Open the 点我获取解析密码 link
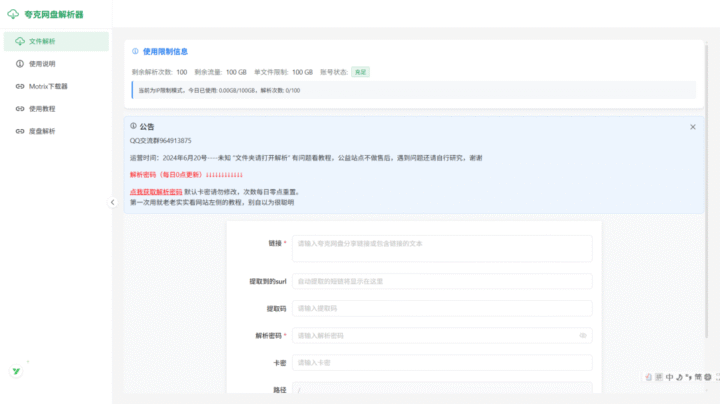The width and height of the screenshot is (720, 404). (156, 192)
